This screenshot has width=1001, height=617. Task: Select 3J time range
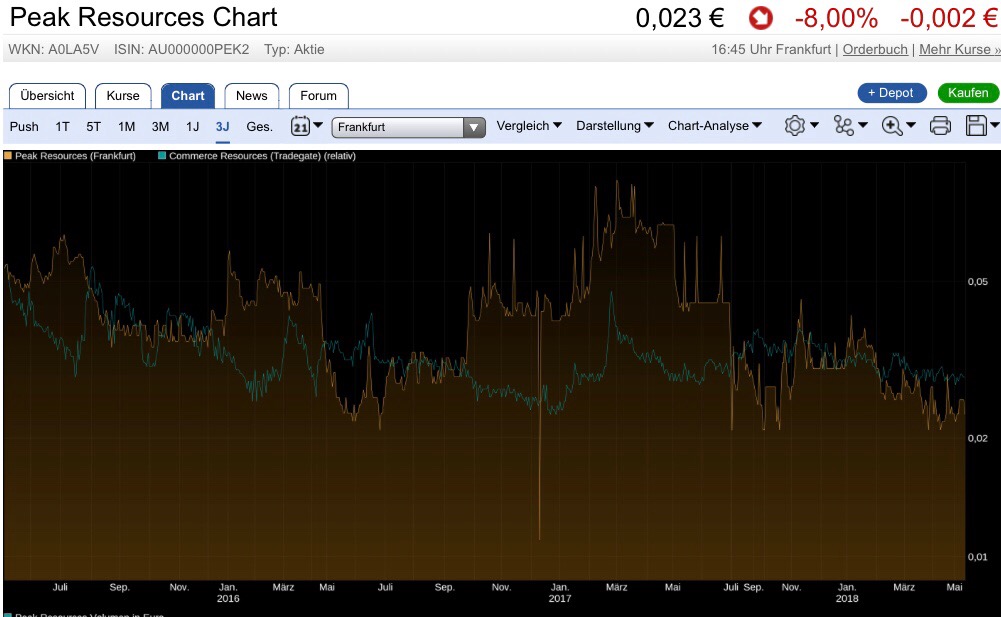(223, 126)
